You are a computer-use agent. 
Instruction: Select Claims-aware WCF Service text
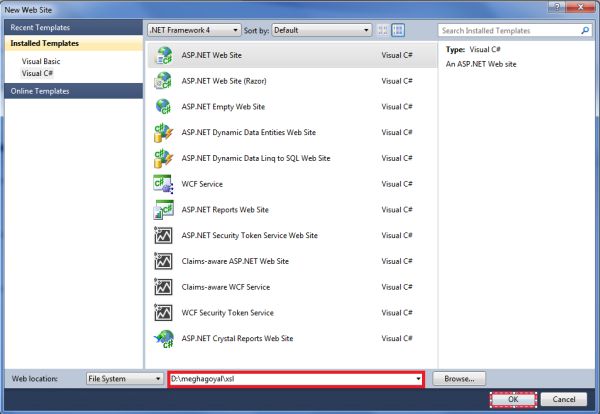click(226, 287)
